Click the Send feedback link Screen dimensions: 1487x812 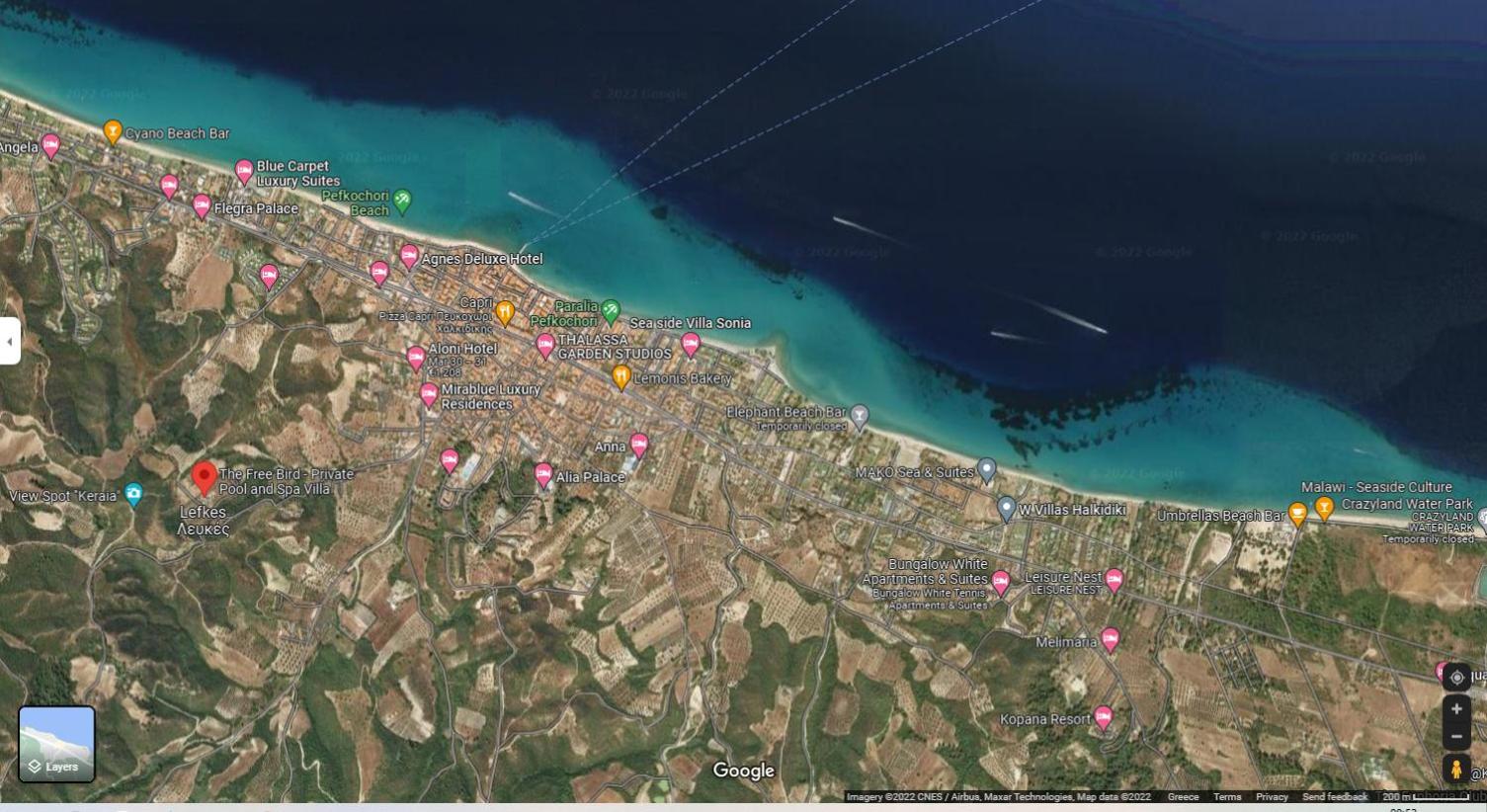1335,797
